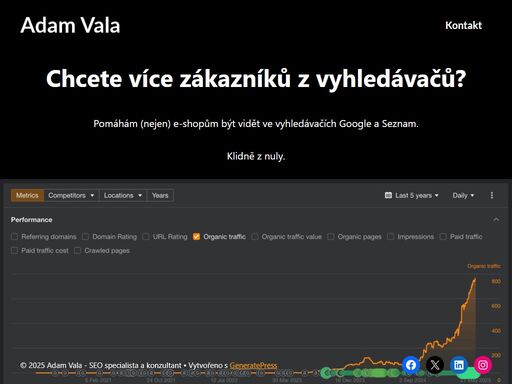Open the Kontakt menu link

pyautogui.click(x=463, y=25)
